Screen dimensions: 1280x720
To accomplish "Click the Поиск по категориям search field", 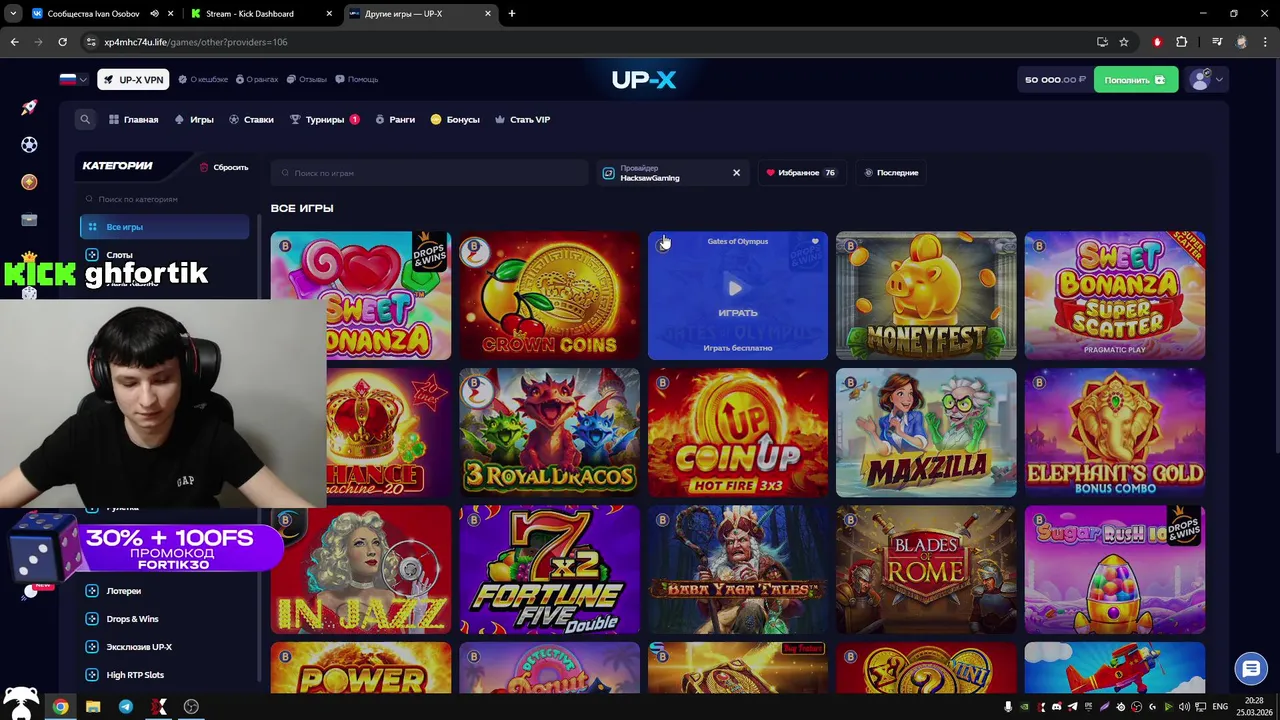I will click(x=165, y=199).
